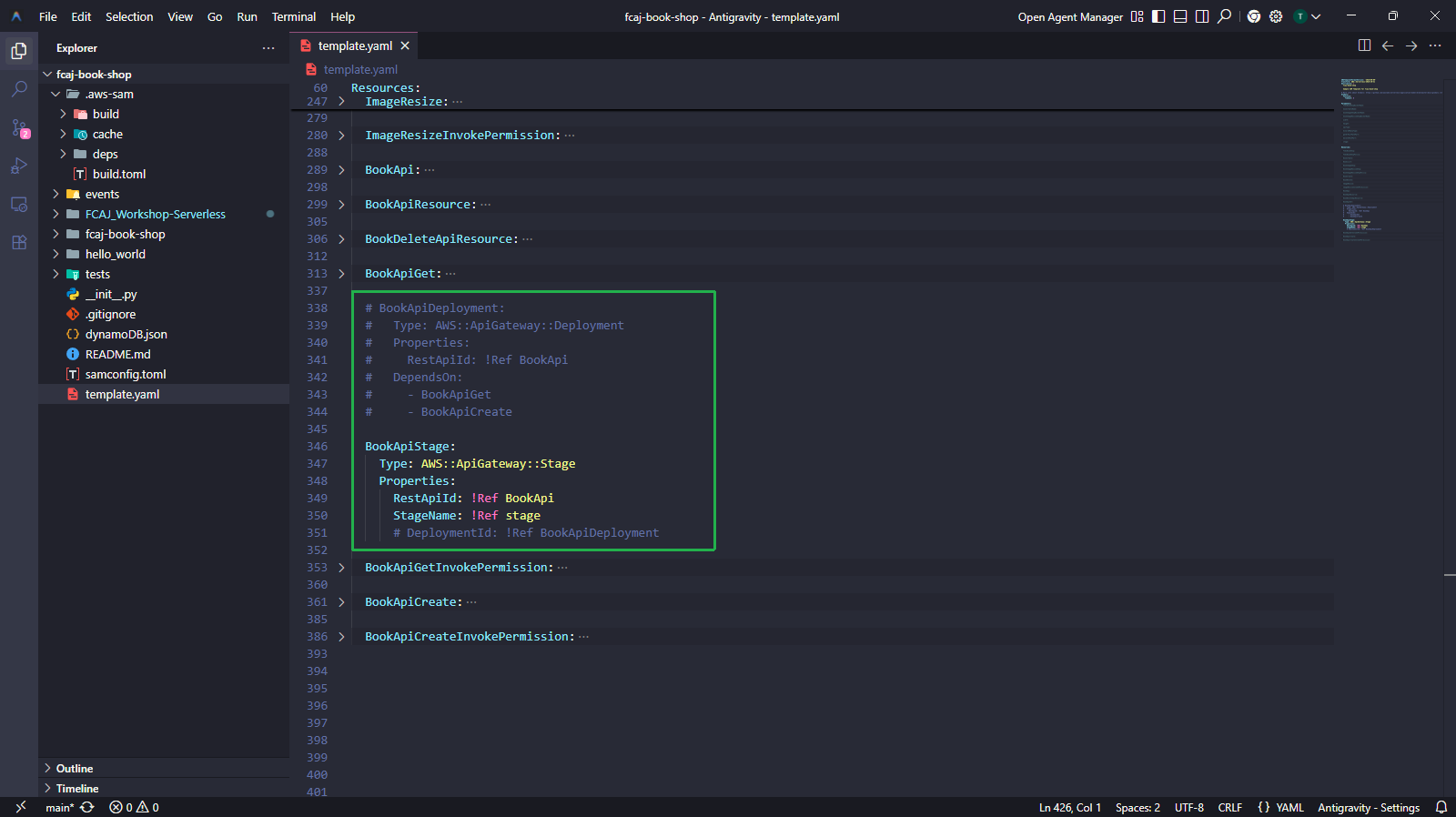Screen dimensions: 1456x817
Task: Collapse the fcaj-book-shop root folder
Action: (47, 75)
